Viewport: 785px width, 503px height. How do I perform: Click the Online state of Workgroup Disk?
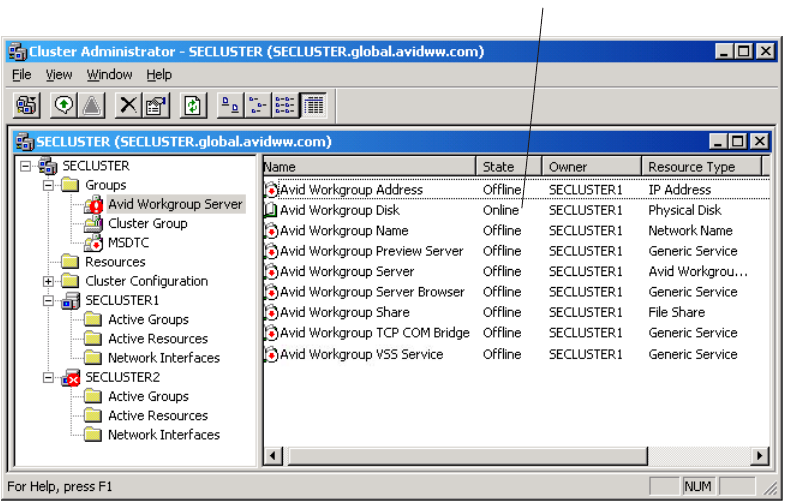click(501, 210)
